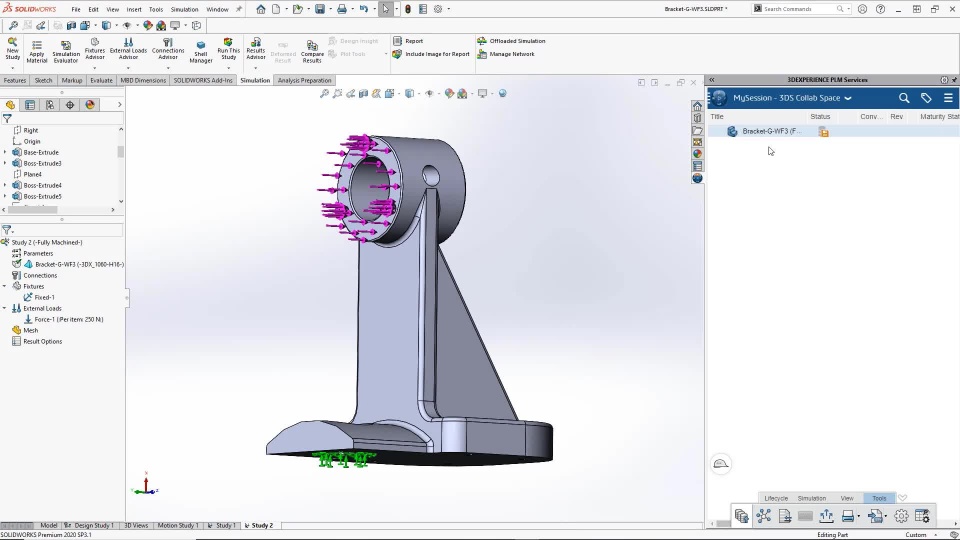Expand the Boss-Extrude3 feature
Viewport: 960px width, 540px height.
(x=6, y=163)
